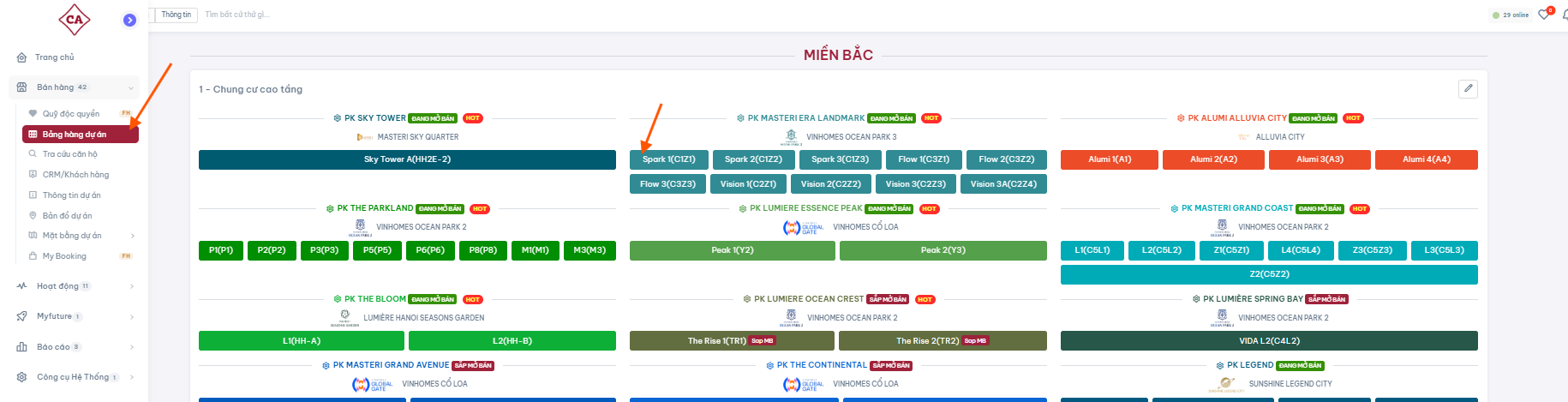Select Bảng hàng dự án menu item
Screen dimensions: 1568x402
tap(81, 134)
